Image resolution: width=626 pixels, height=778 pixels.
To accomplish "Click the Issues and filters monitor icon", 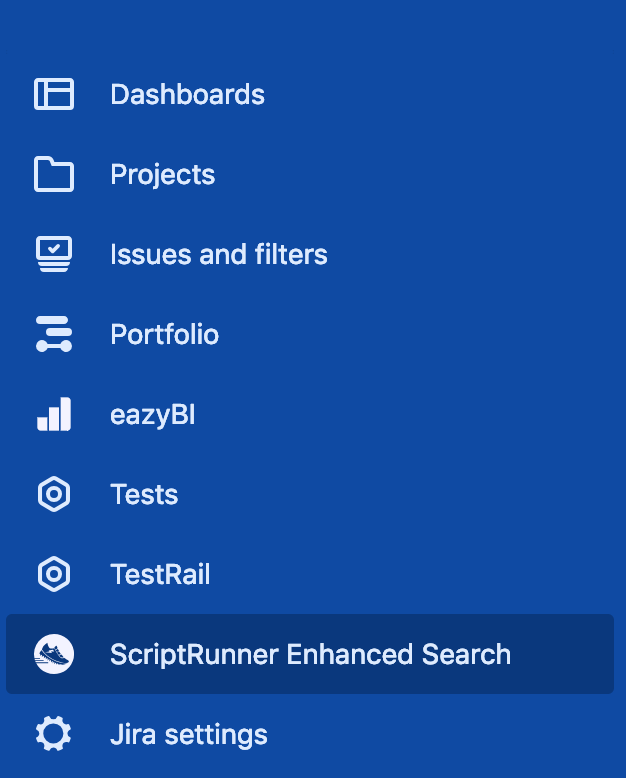I will [54, 254].
